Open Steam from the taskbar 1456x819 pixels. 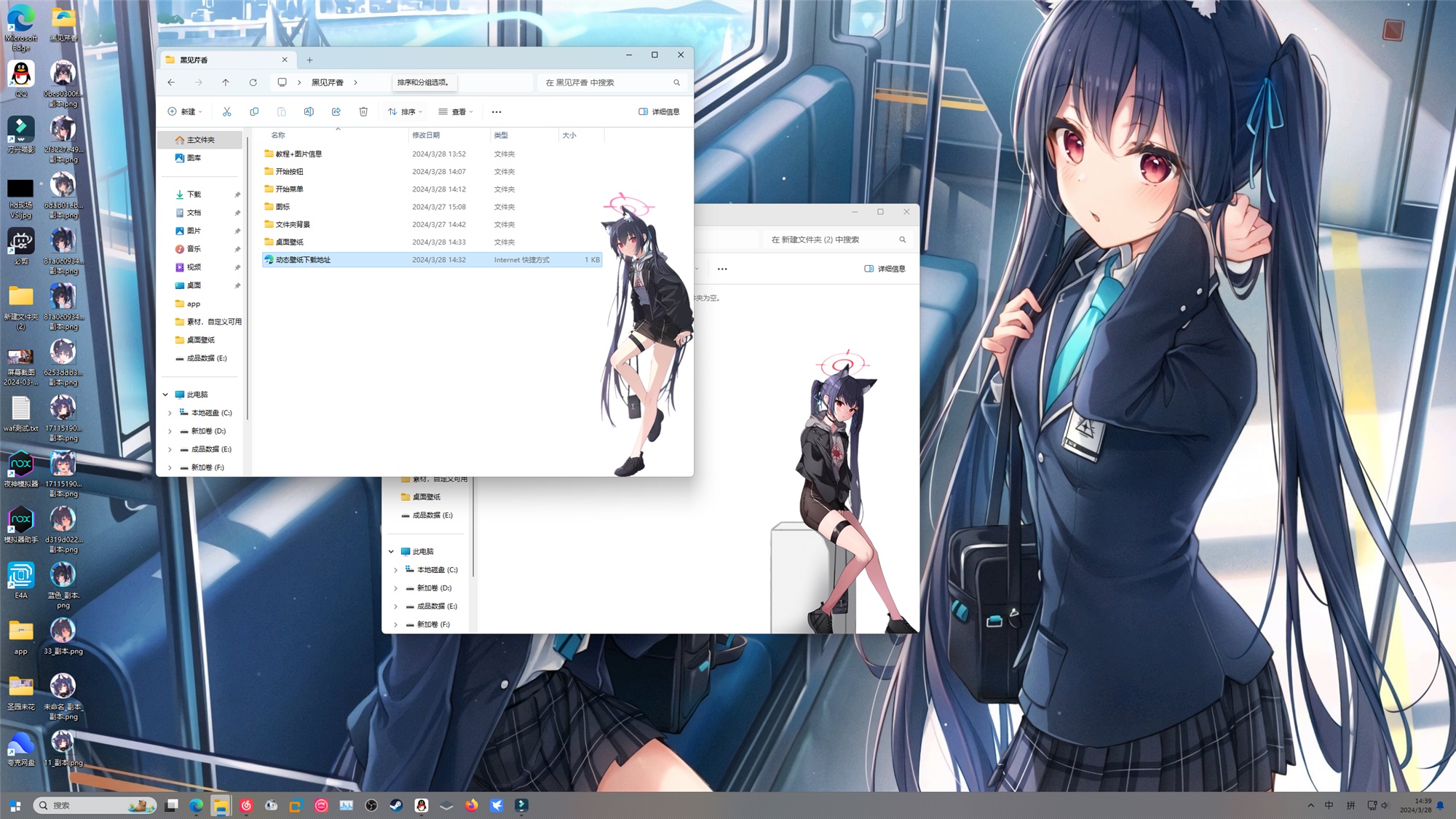(x=396, y=805)
